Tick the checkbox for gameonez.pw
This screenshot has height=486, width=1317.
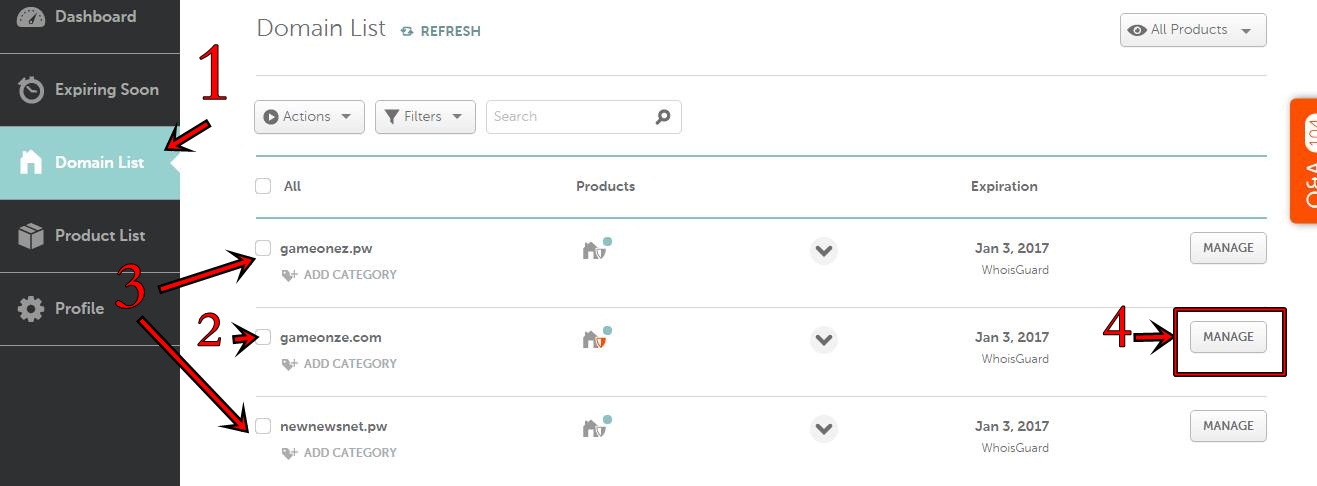coord(263,248)
